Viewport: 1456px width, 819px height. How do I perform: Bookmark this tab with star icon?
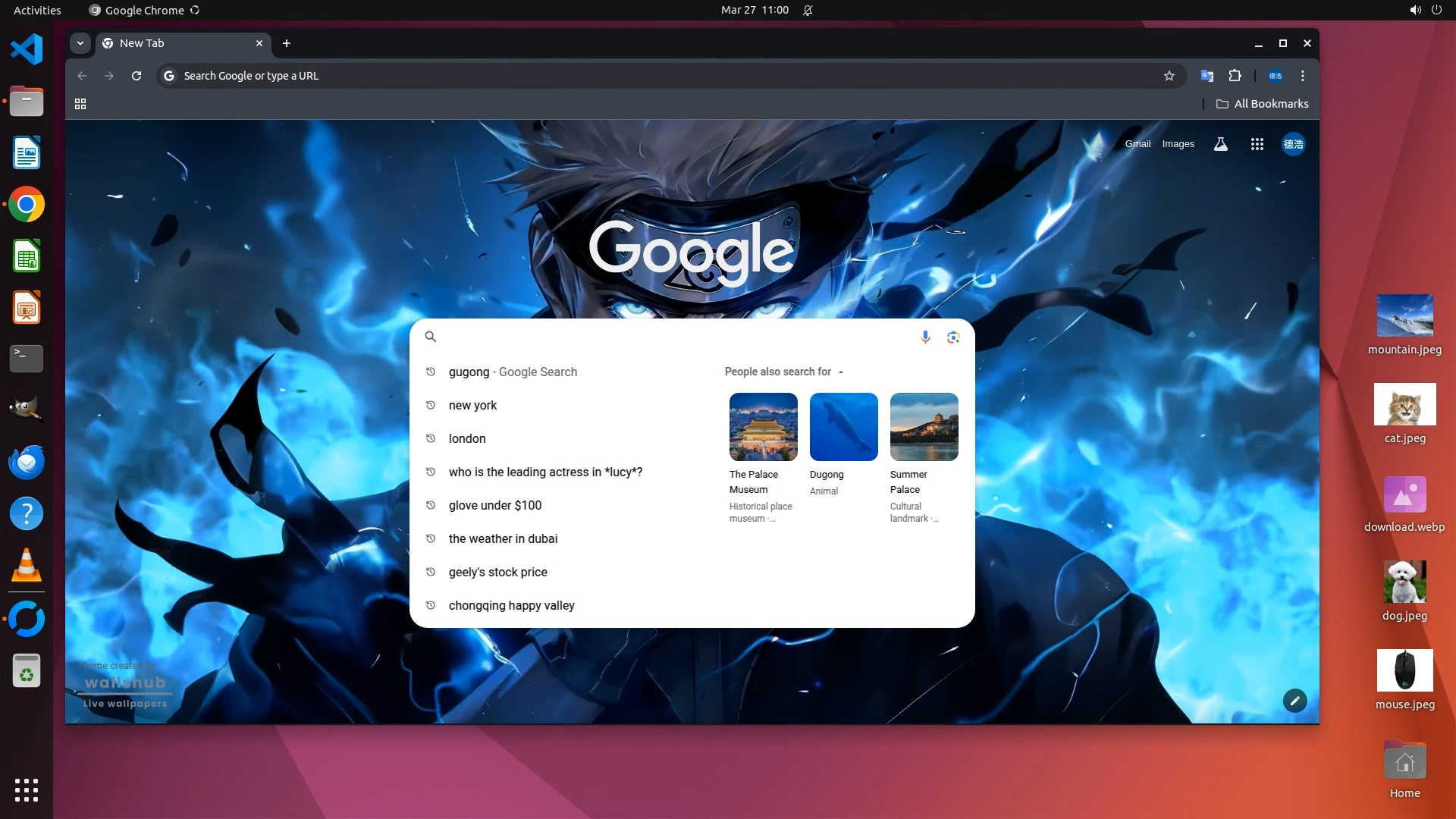[x=1169, y=76]
